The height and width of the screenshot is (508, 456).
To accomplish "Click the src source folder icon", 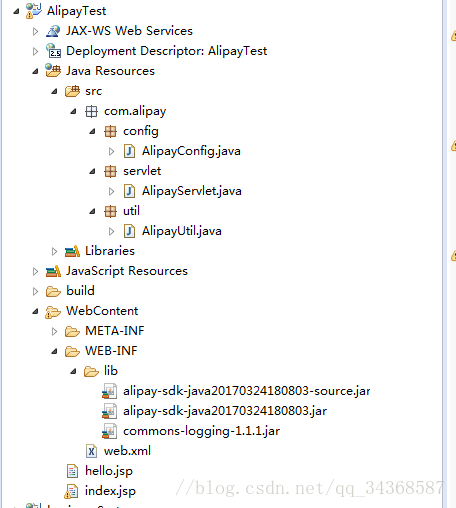I will pyautogui.click(x=72, y=91).
